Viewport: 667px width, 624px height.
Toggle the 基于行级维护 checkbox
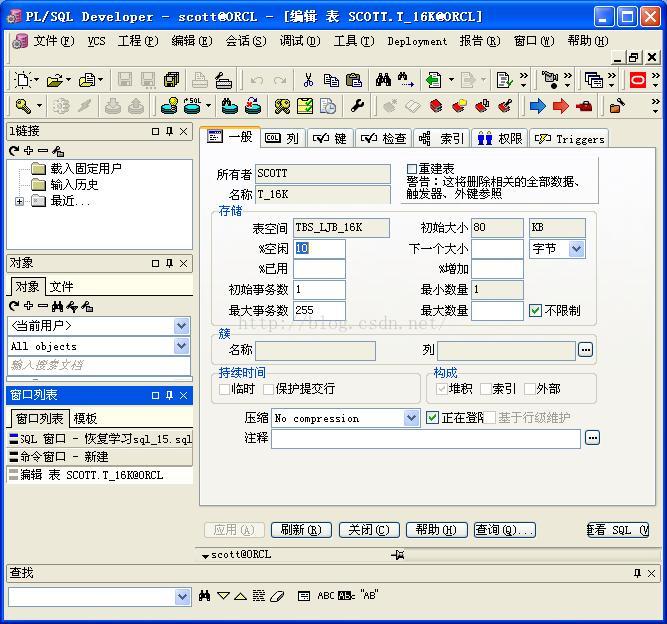coord(490,417)
